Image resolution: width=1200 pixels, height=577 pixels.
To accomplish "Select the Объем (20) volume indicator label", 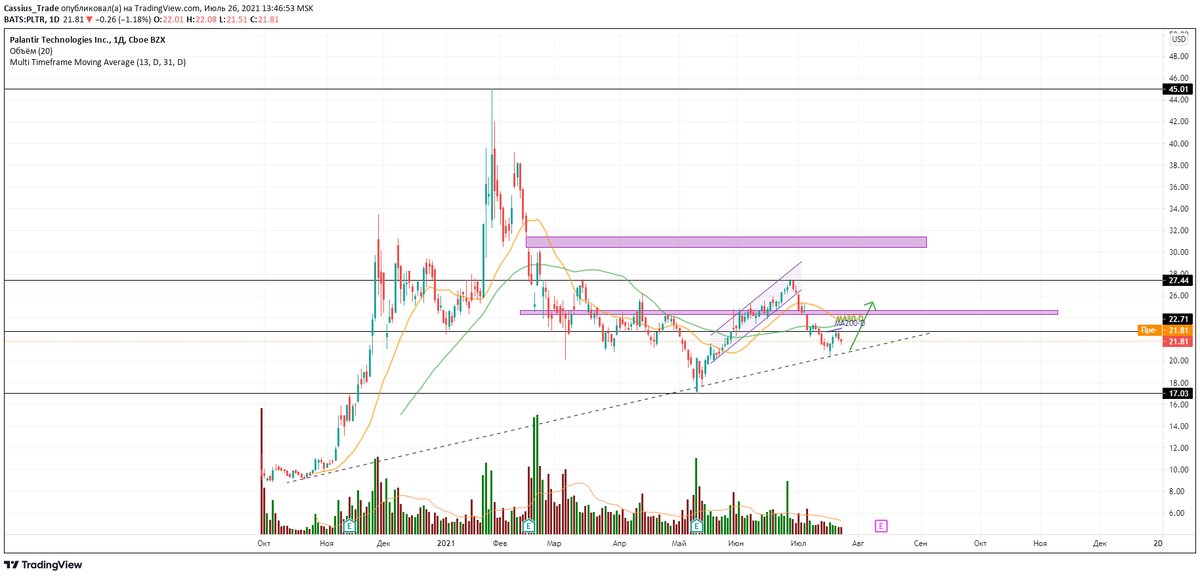I will click(x=32, y=51).
